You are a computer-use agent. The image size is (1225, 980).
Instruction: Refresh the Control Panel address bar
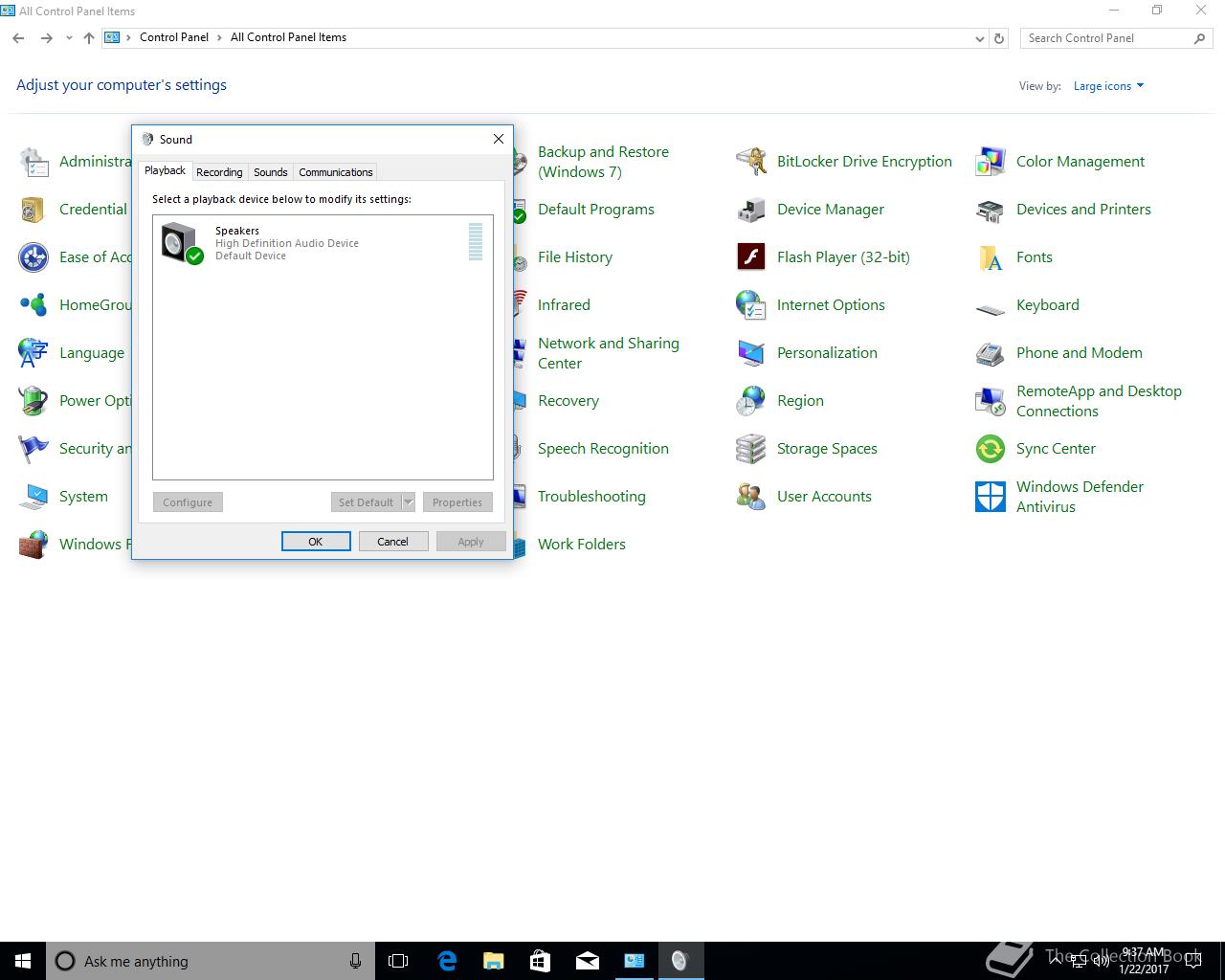999,38
